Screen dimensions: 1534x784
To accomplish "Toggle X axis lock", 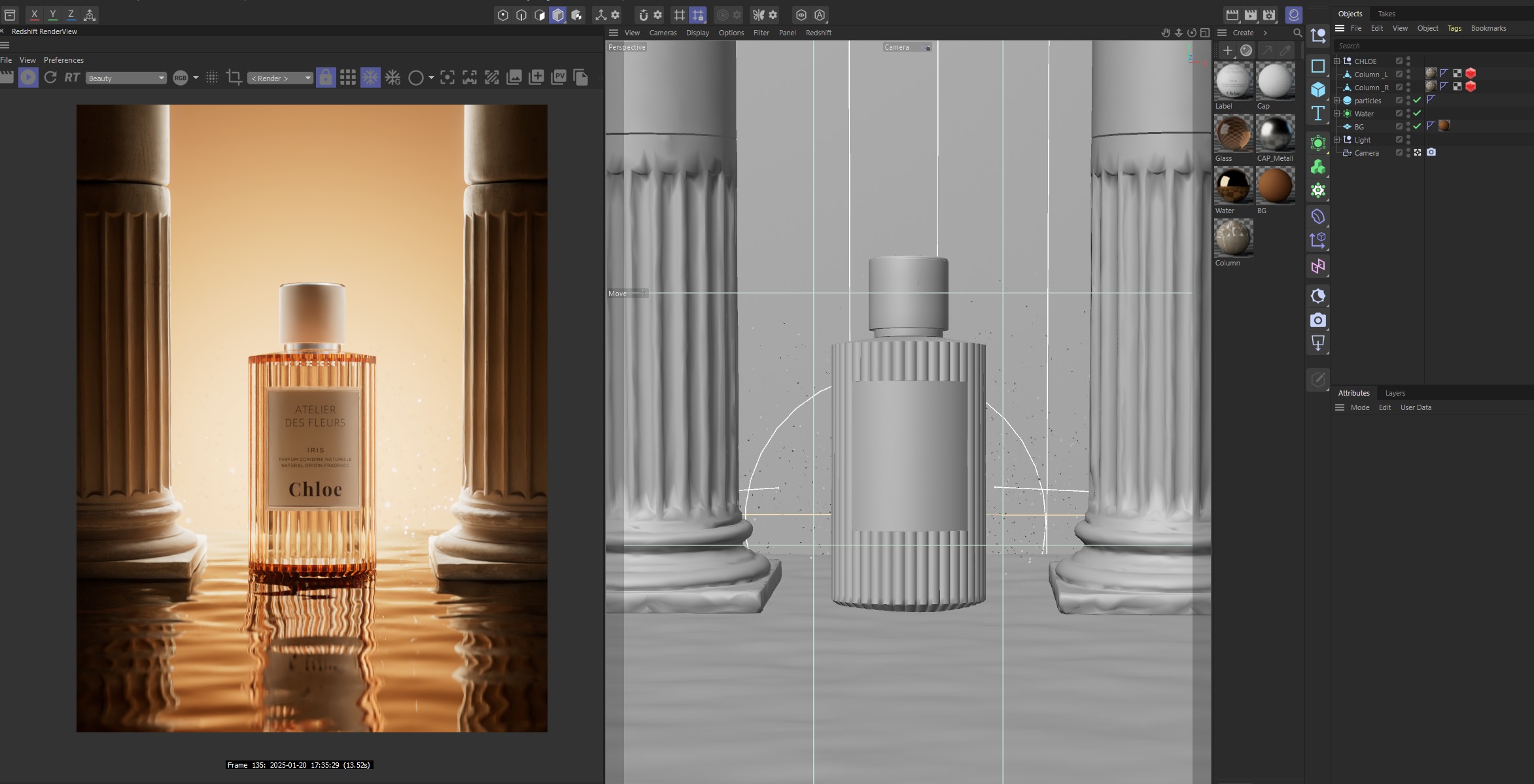I will click(x=34, y=14).
